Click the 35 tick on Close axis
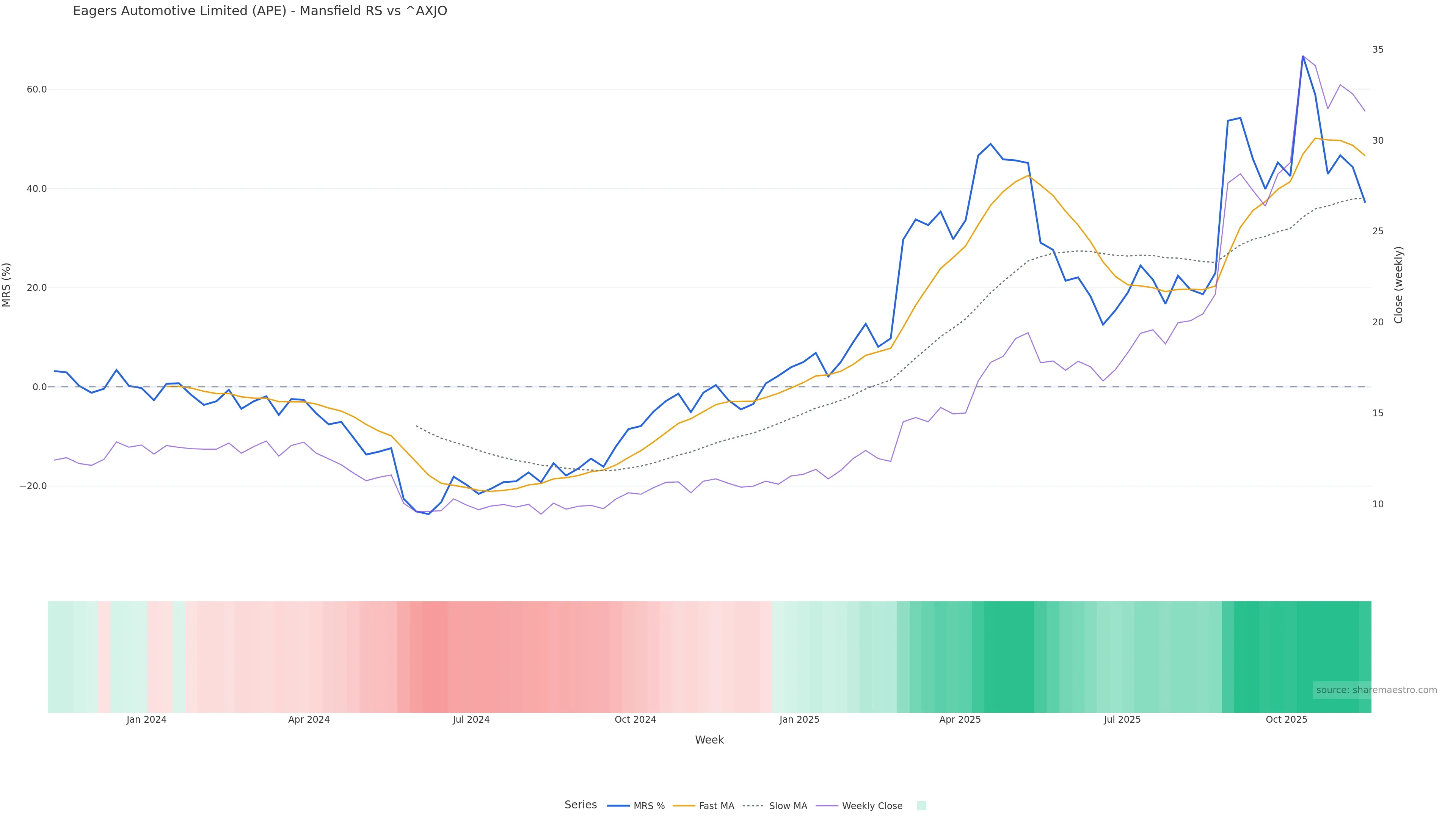The width and height of the screenshot is (1456, 819). coord(1378,50)
